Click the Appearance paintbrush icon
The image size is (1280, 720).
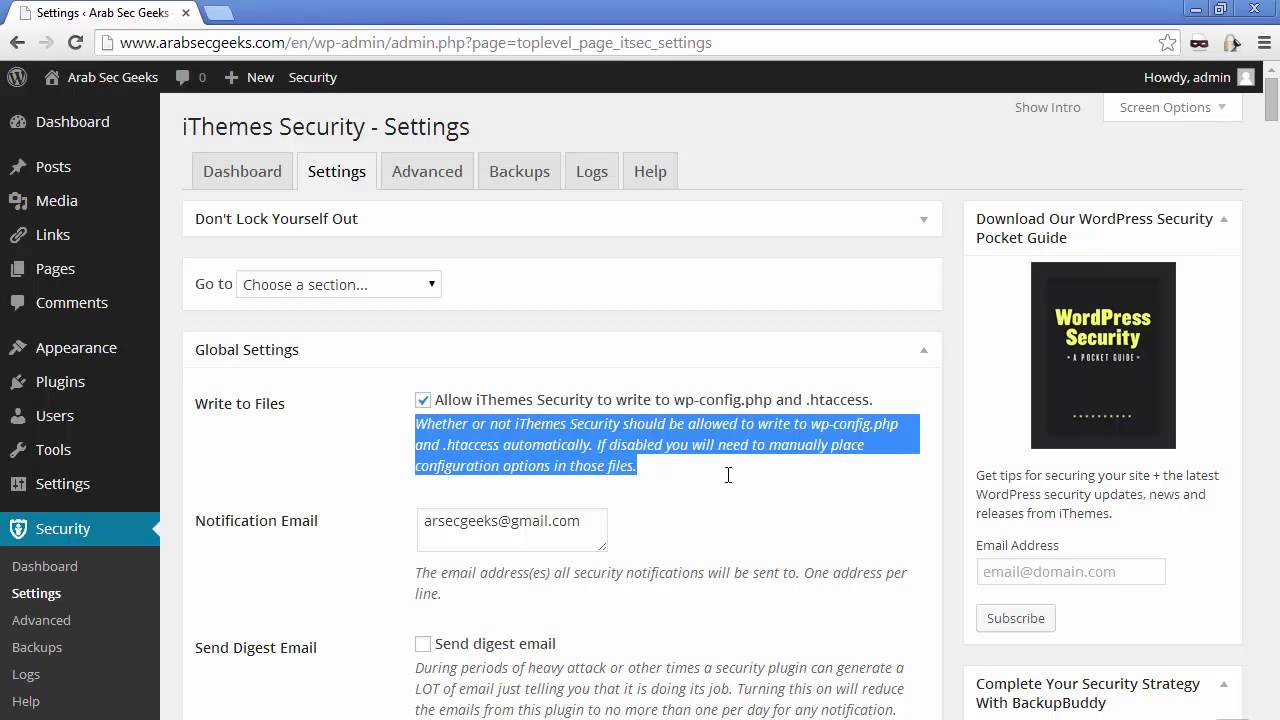point(18,347)
